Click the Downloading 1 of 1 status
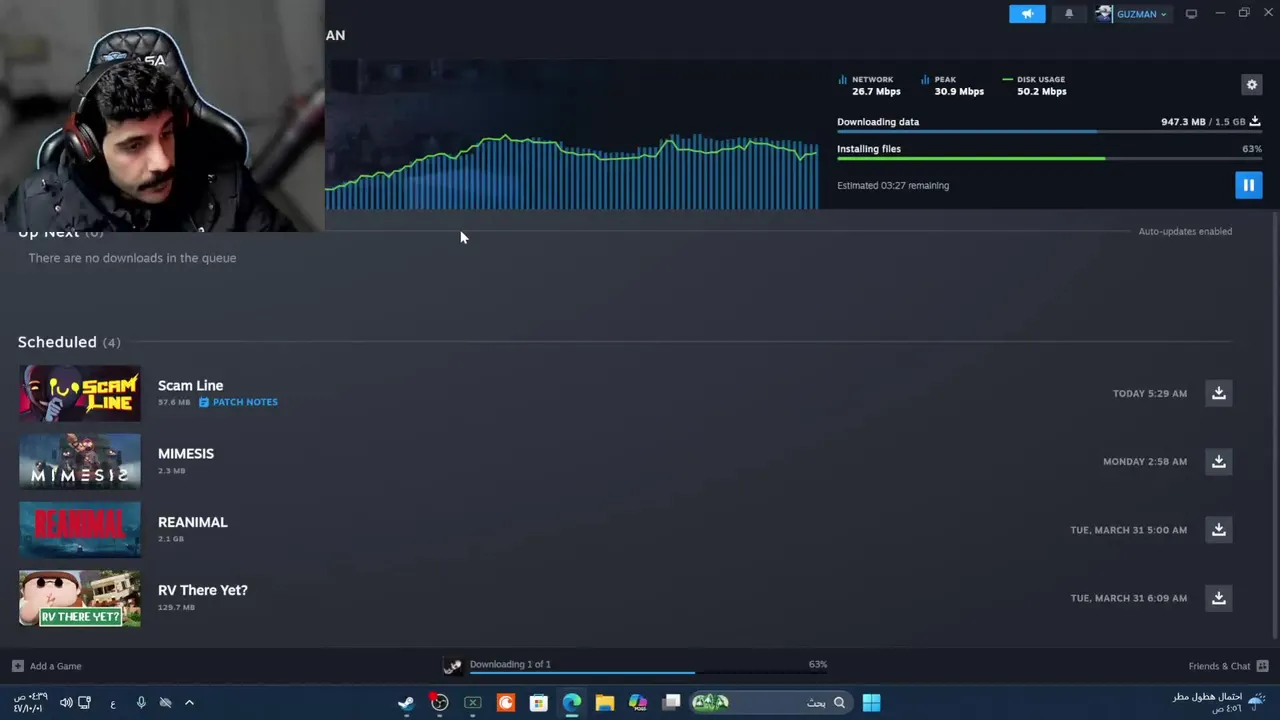The width and height of the screenshot is (1280, 720). click(510, 664)
